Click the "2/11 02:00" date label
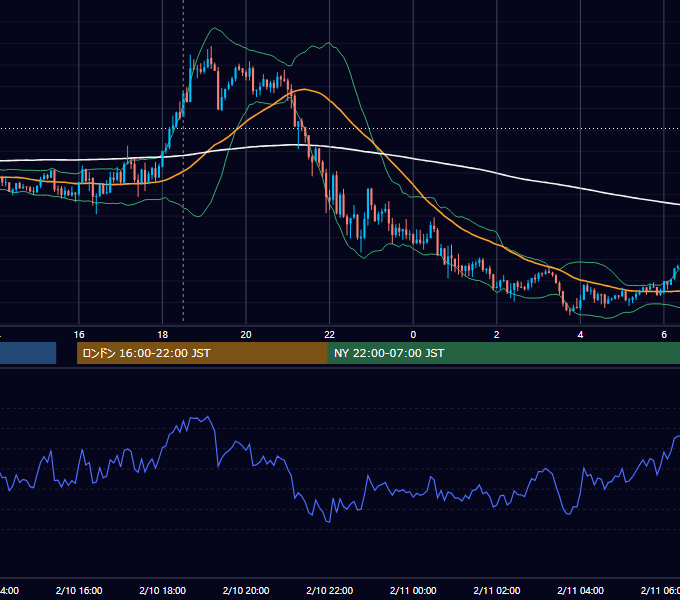The width and height of the screenshot is (680, 600). click(x=497, y=590)
